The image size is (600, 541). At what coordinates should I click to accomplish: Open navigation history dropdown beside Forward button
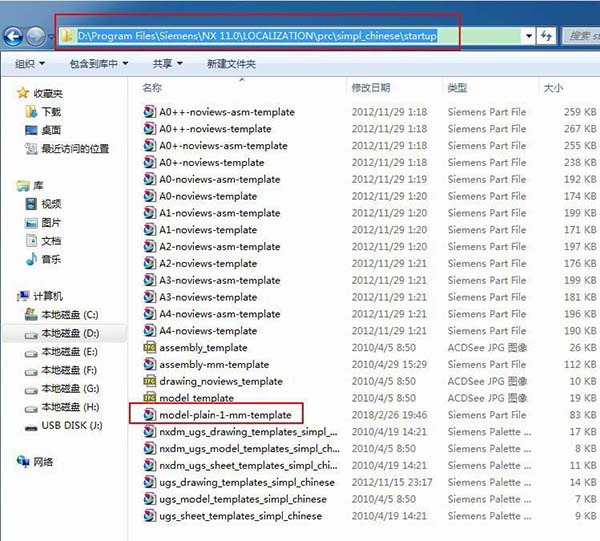(51, 37)
